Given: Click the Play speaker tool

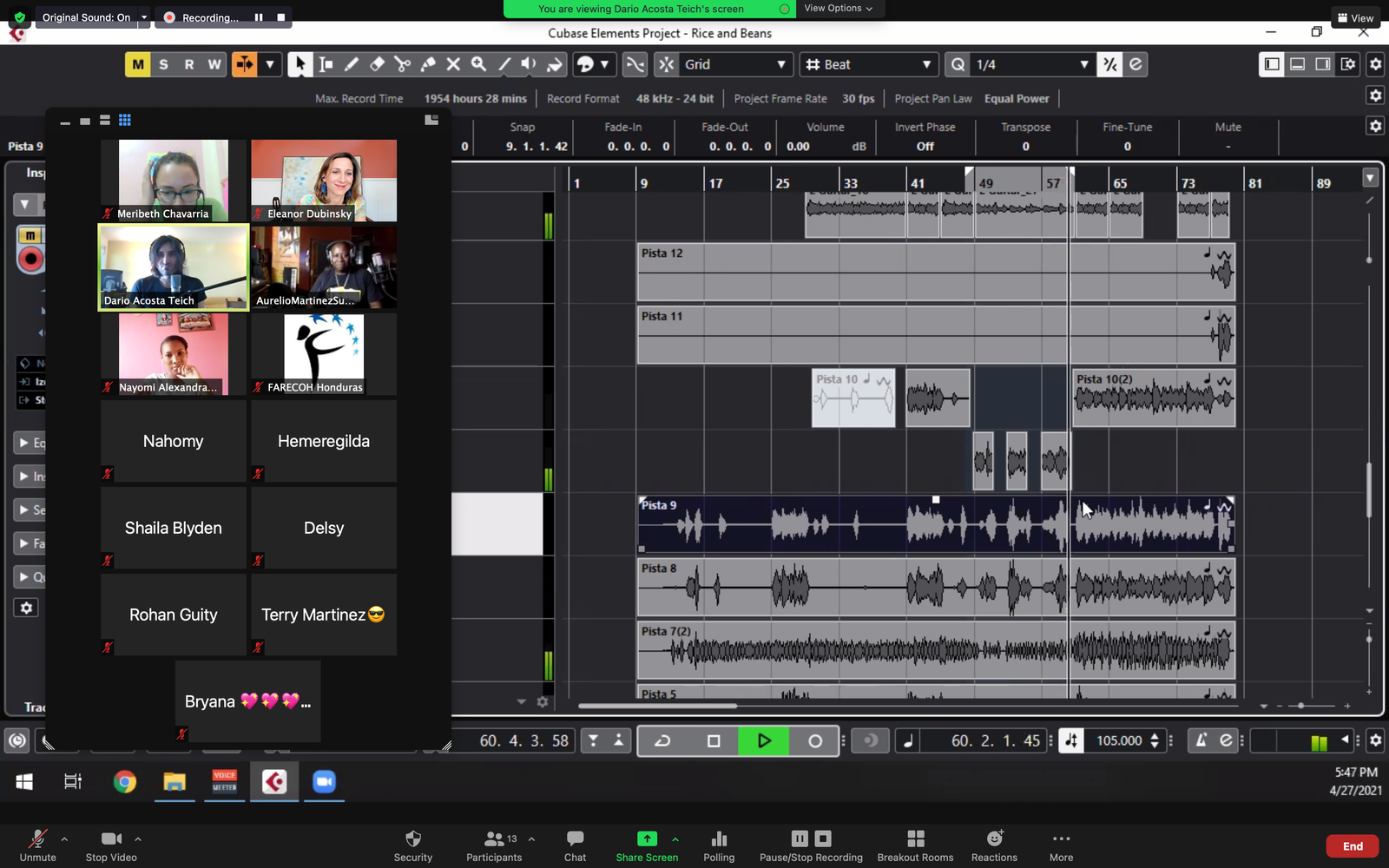Looking at the screenshot, I should (x=529, y=64).
